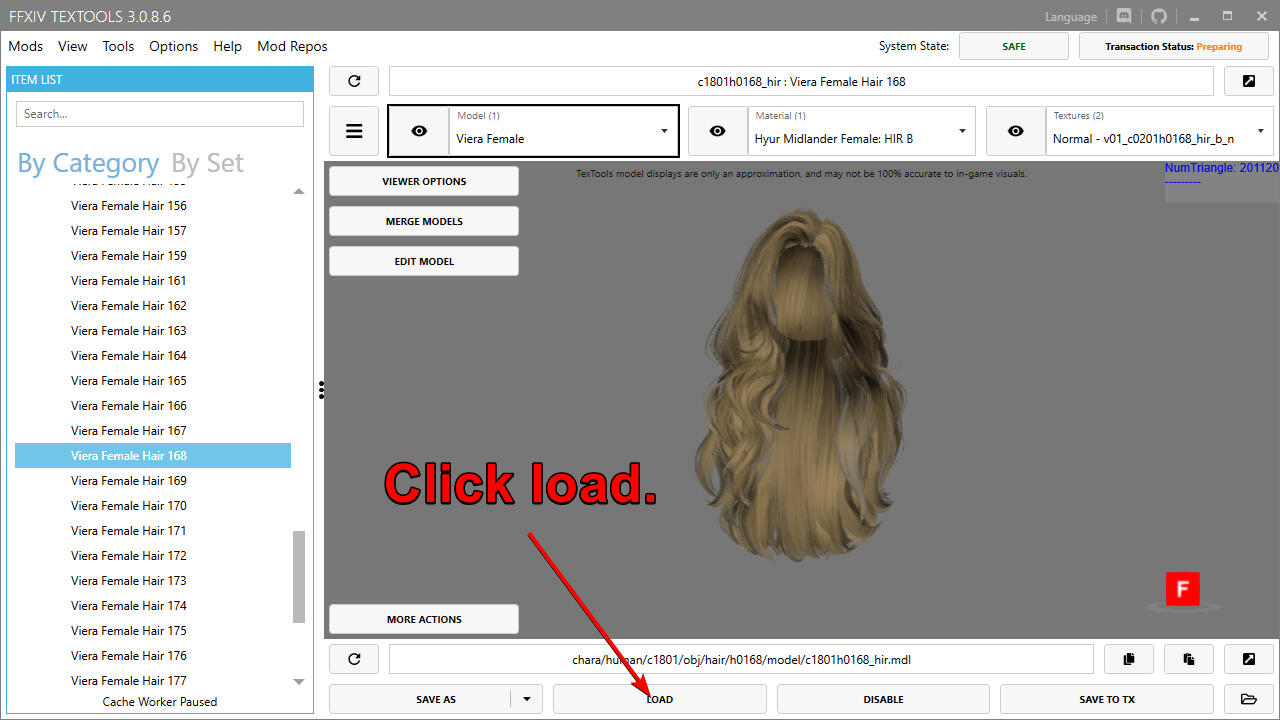This screenshot has height=720, width=1280.
Task: Toggle the Material eye visibility button
Action: (717, 131)
